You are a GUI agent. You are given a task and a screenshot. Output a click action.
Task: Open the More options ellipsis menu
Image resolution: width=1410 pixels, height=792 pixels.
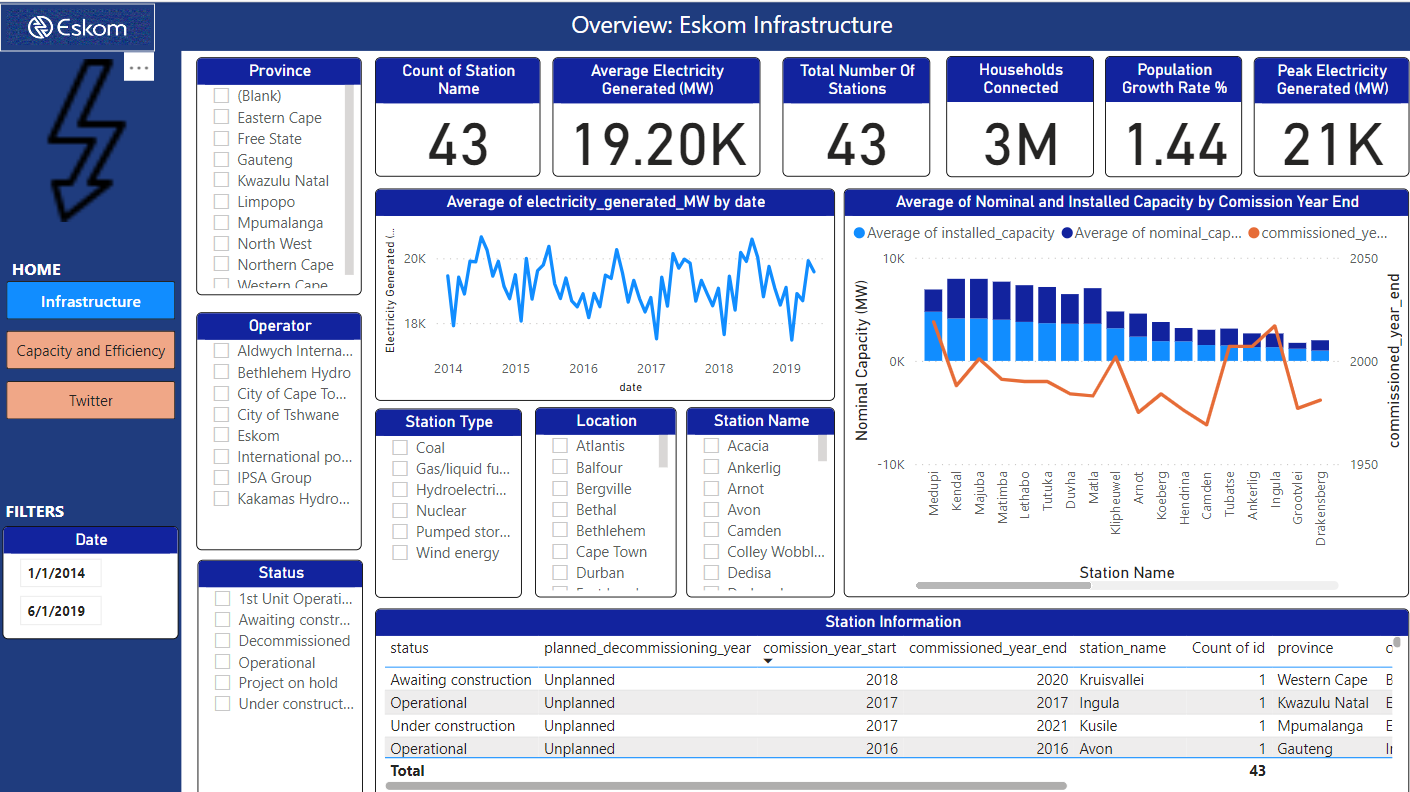click(139, 68)
